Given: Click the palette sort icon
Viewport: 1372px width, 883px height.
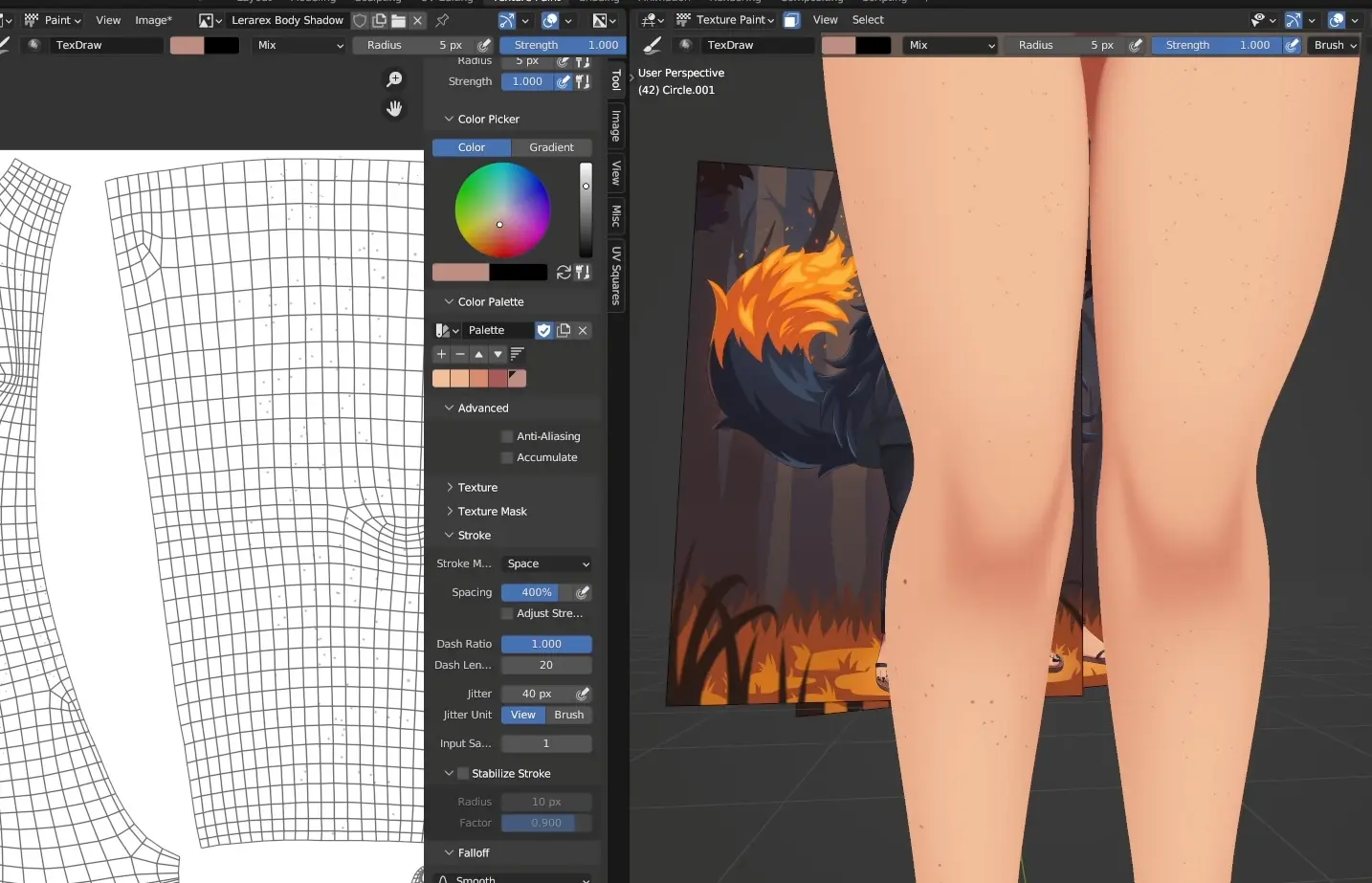Looking at the screenshot, I should [x=517, y=354].
